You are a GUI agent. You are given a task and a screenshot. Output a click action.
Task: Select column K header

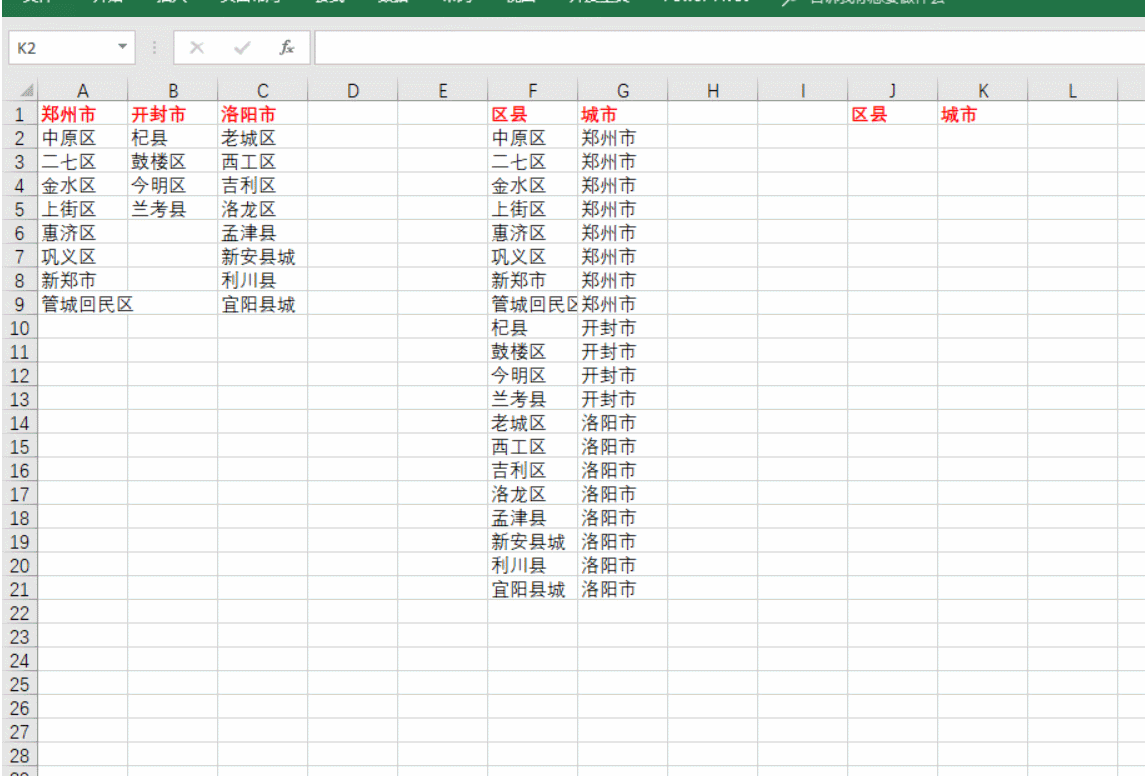pyautogui.click(x=983, y=91)
